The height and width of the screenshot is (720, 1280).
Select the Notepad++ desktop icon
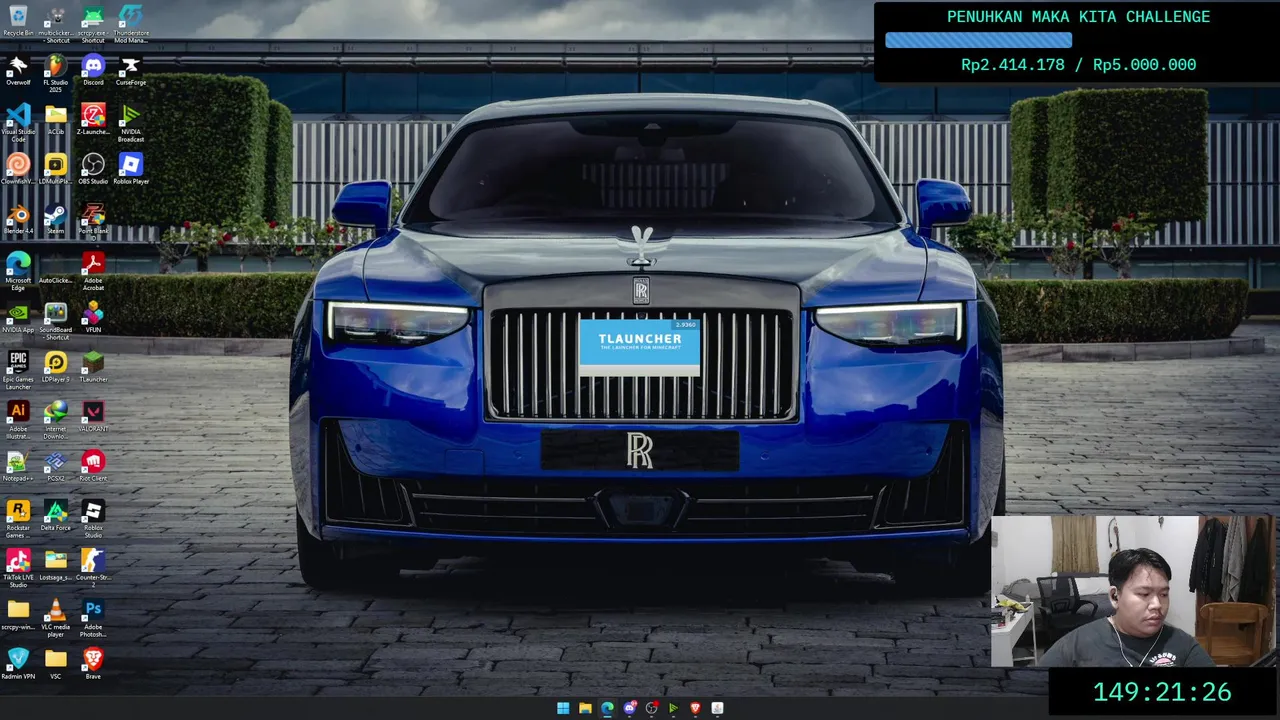pyautogui.click(x=18, y=466)
